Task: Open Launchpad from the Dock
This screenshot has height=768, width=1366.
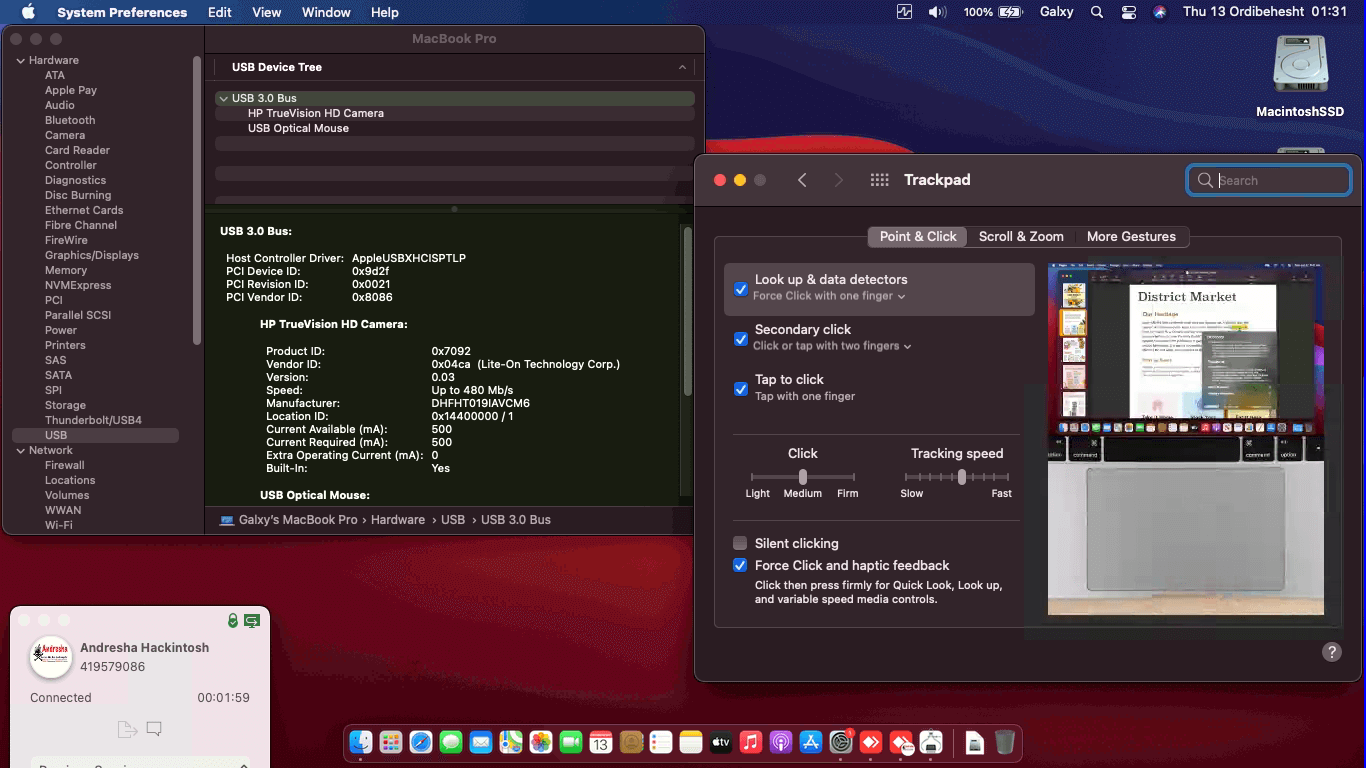Action: coord(391,742)
